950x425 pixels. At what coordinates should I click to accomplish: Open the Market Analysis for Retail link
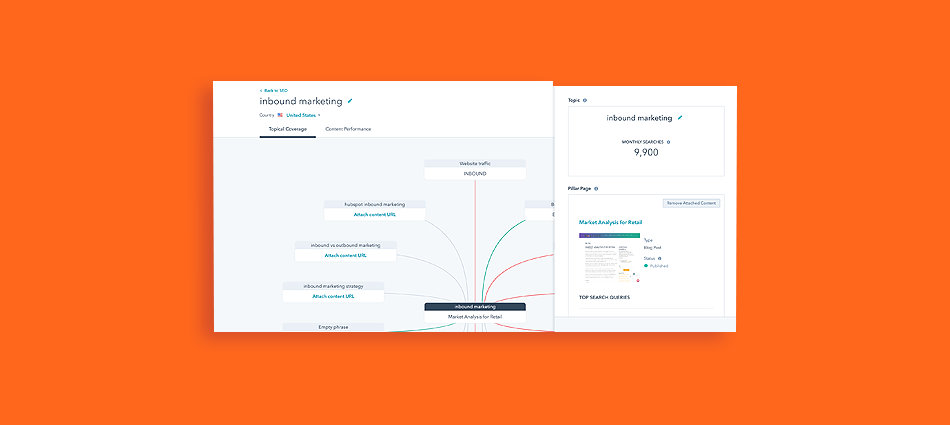(x=610, y=222)
